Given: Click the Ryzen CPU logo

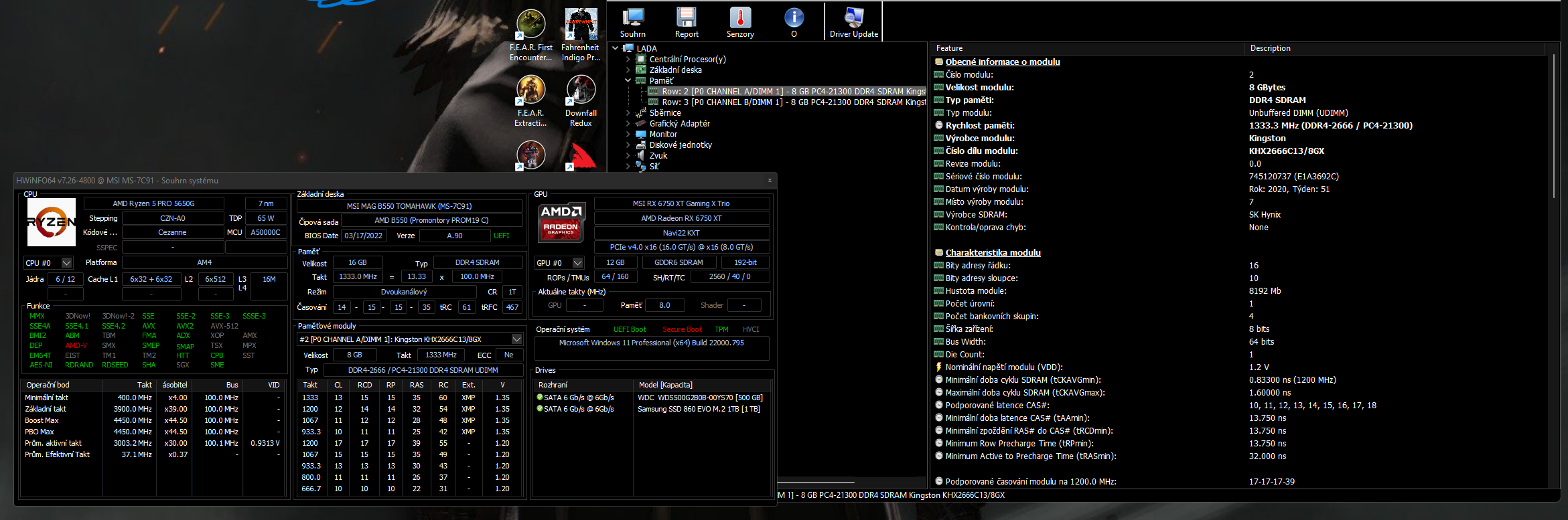Looking at the screenshot, I should pos(52,222).
